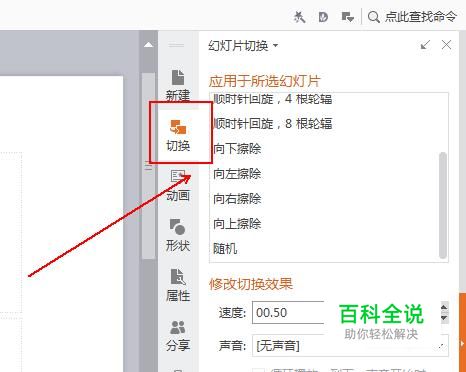Close the 幻灯片切换 task pane

coord(446,45)
